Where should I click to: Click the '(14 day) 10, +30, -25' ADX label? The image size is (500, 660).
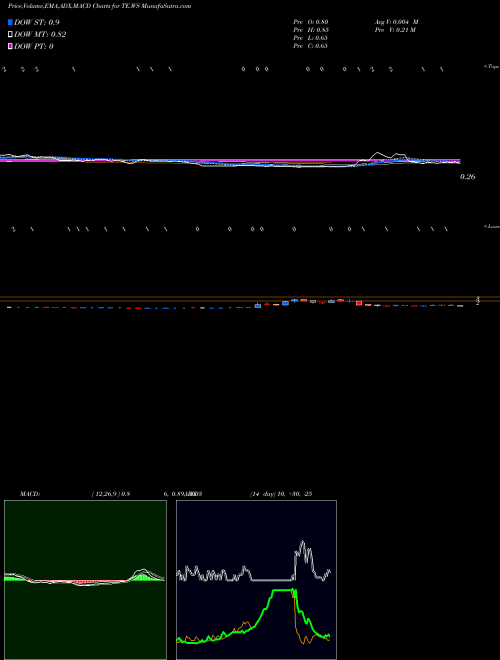[x=281, y=494]
